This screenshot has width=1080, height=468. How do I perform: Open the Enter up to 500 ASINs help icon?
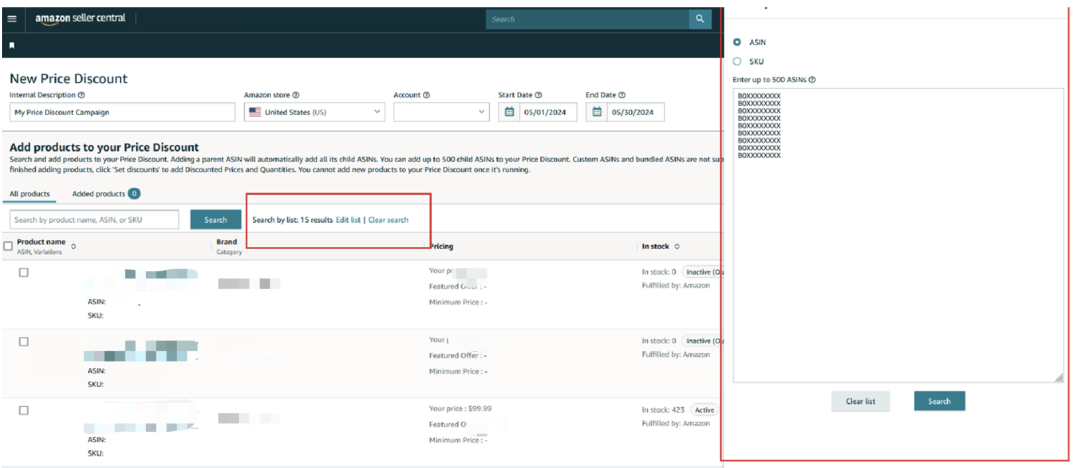click(x=812, y=79)
